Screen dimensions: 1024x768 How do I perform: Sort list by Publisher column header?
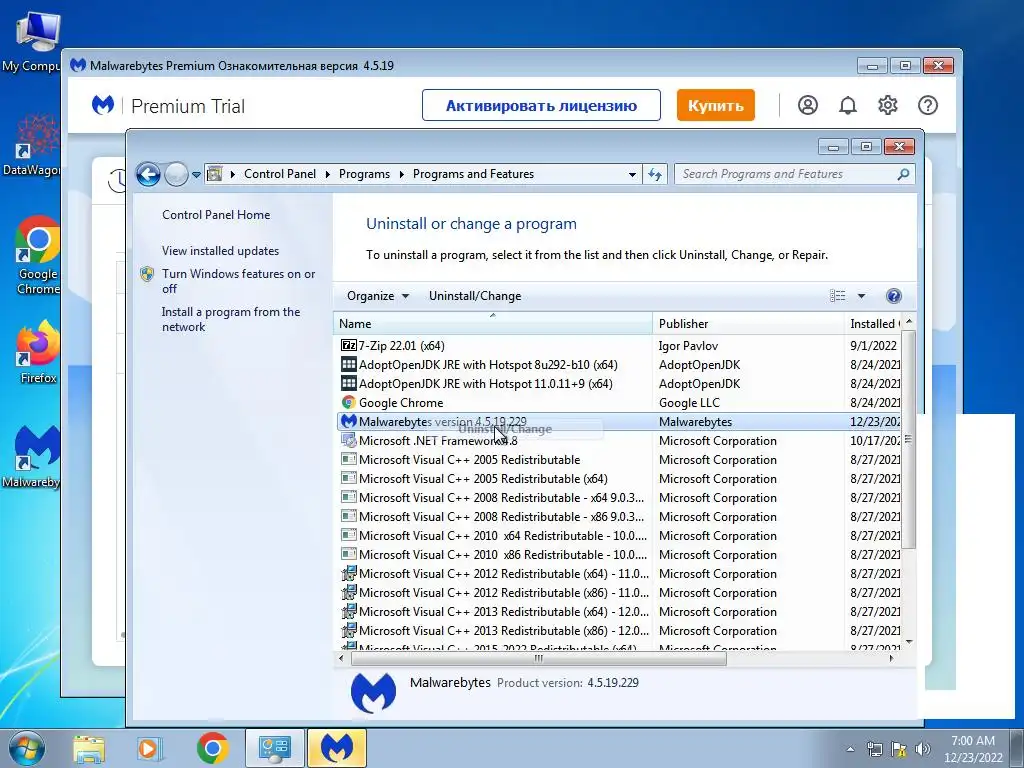(x=748, y=323)
